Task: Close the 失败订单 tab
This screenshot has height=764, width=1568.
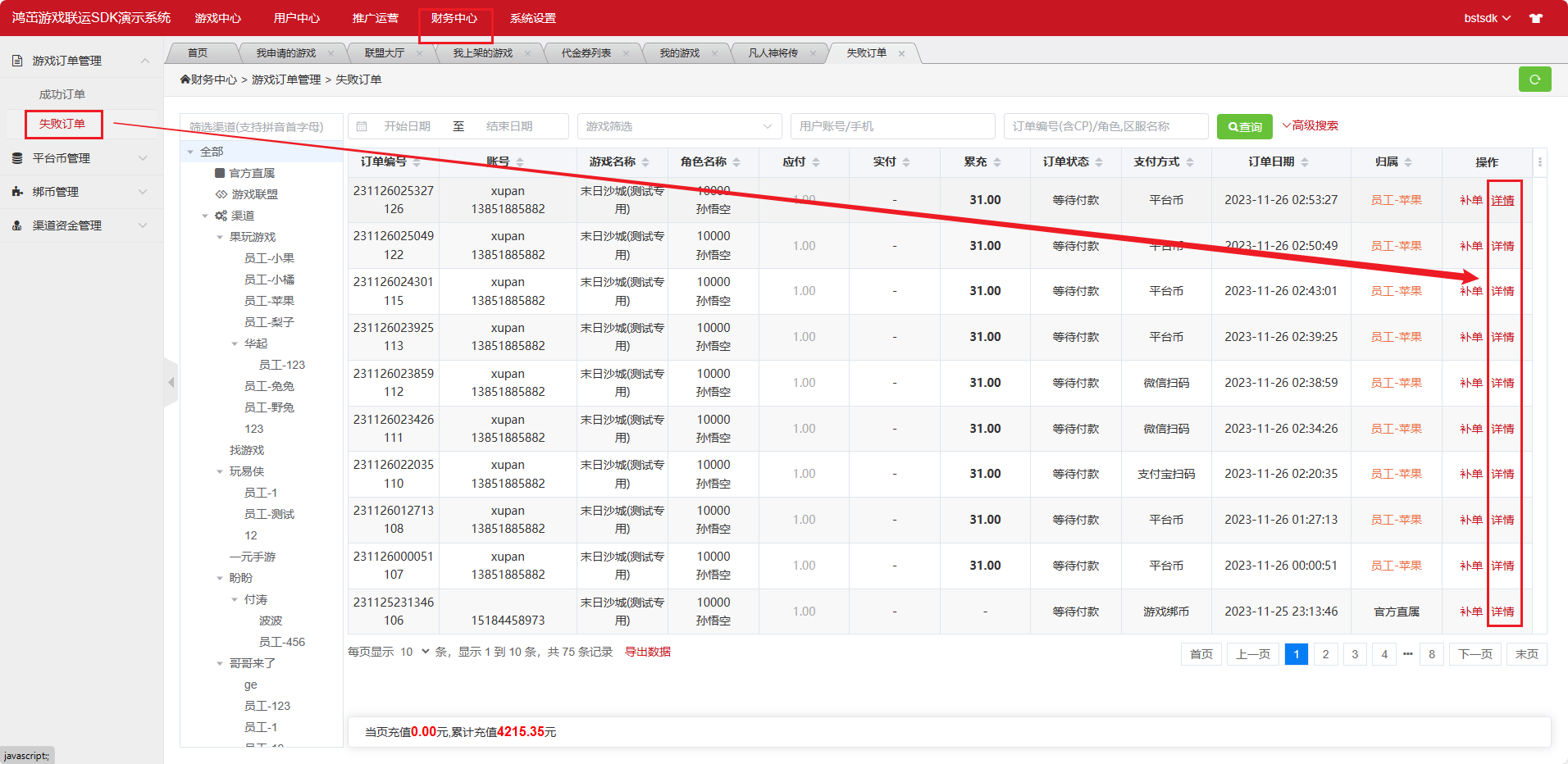Action: [902, 53]
